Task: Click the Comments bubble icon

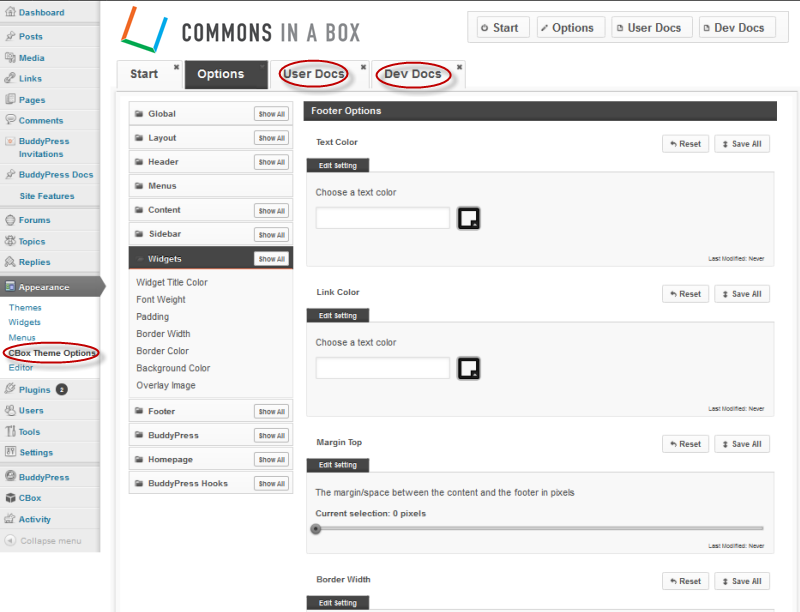Action: (10, 119)
